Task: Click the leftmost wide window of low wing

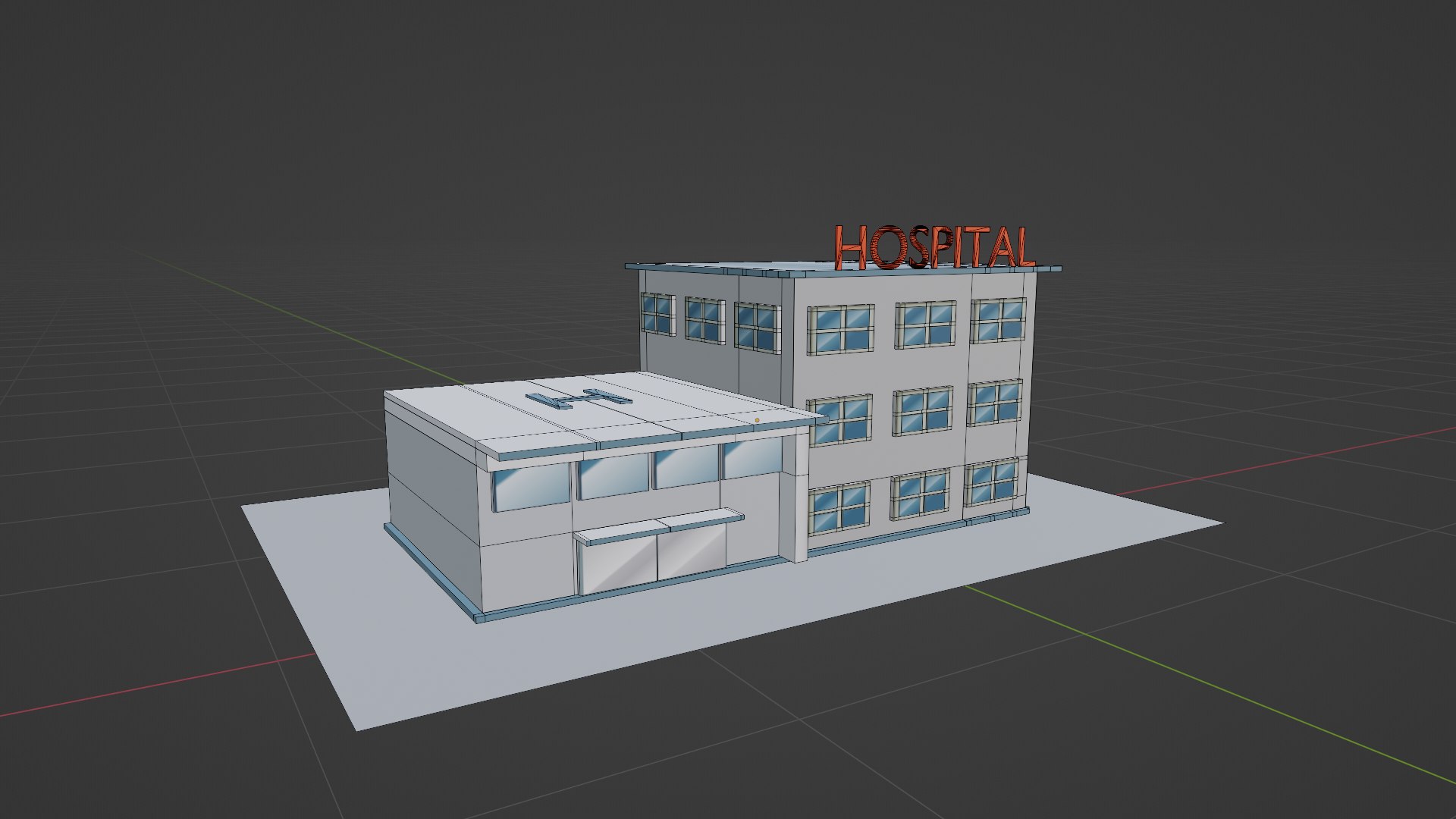Action: click(x=532, y=488)
